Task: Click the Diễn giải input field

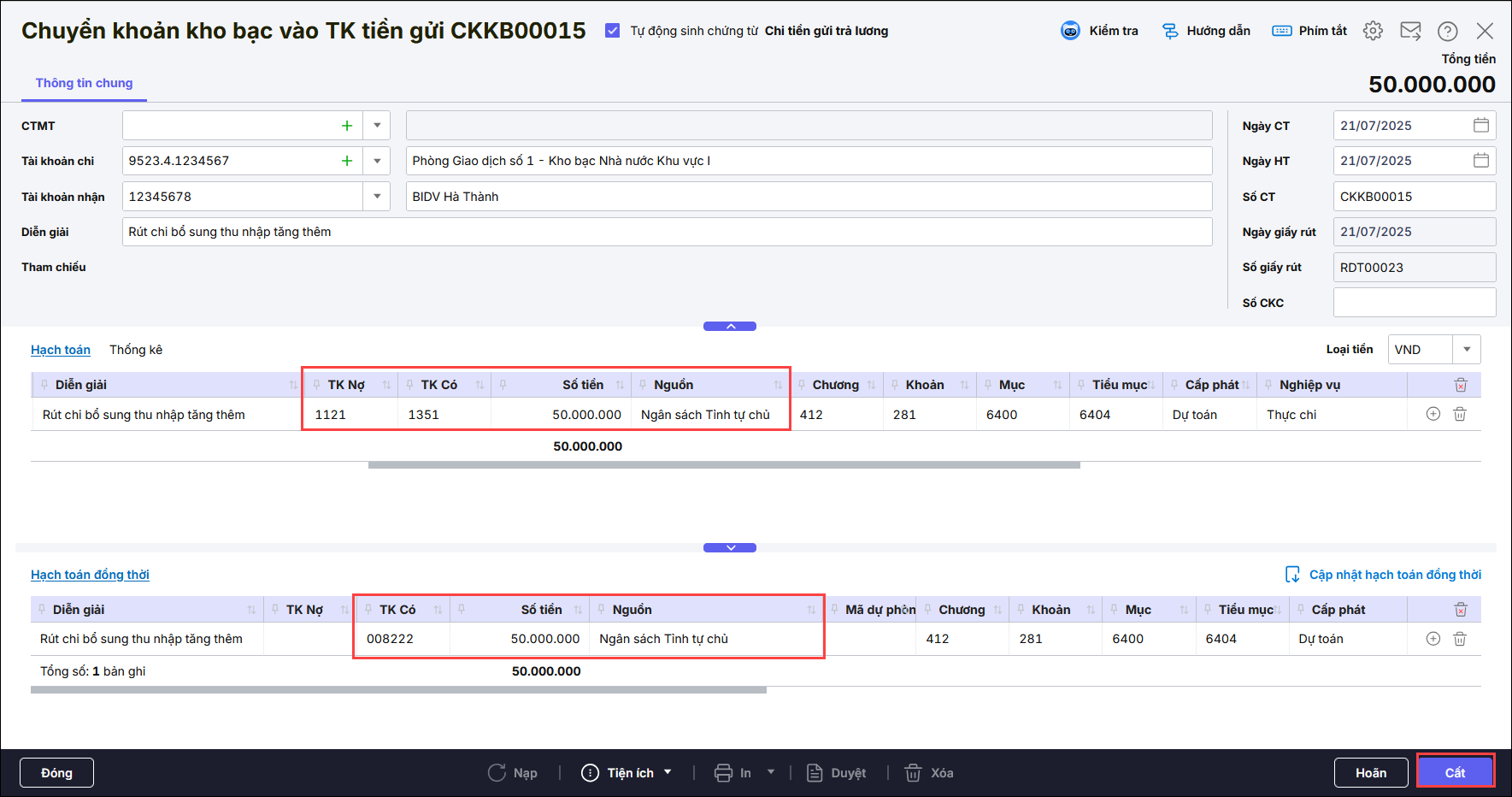Action: (667, 232)
